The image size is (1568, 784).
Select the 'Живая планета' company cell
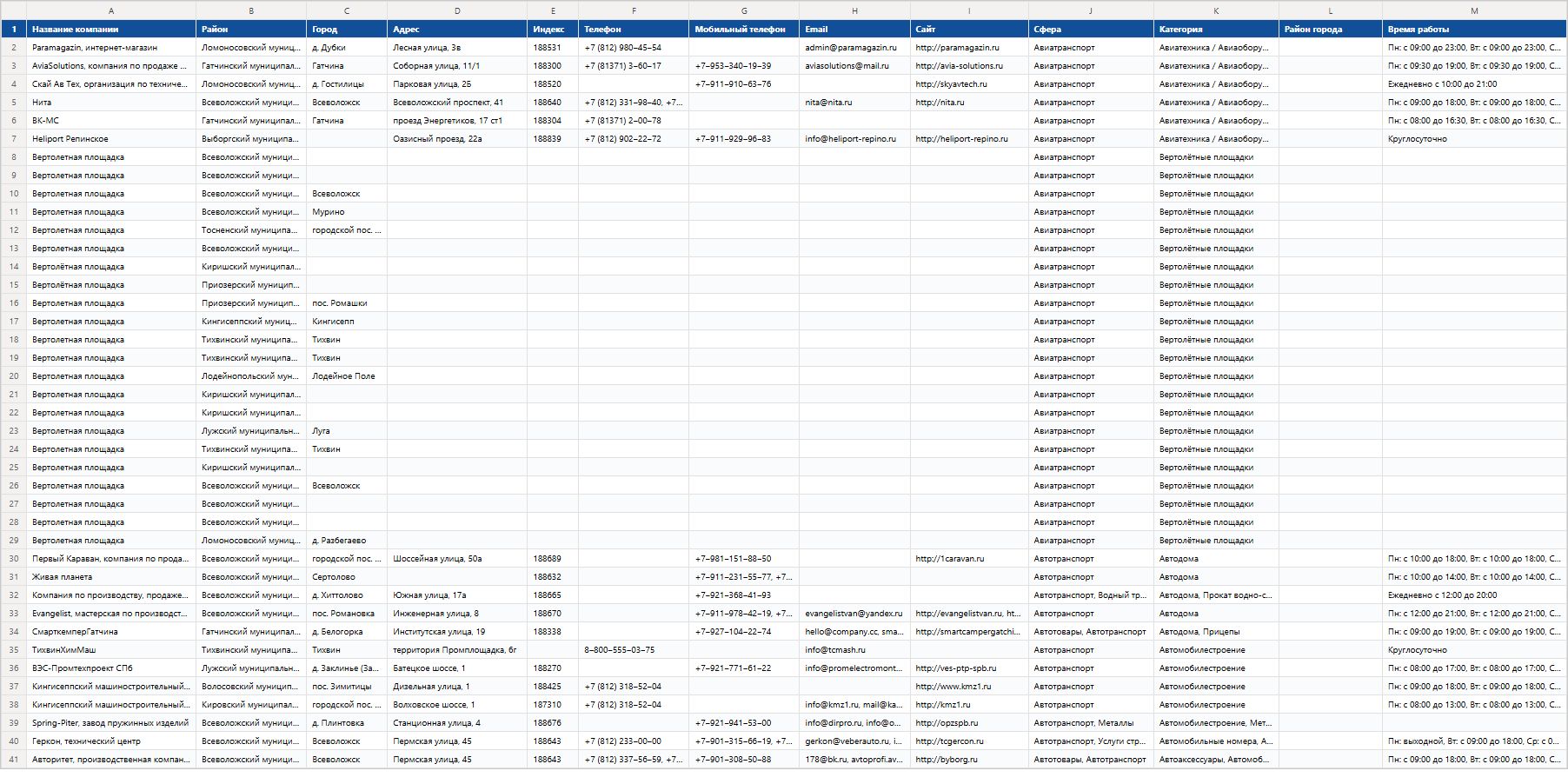[111, 577]
